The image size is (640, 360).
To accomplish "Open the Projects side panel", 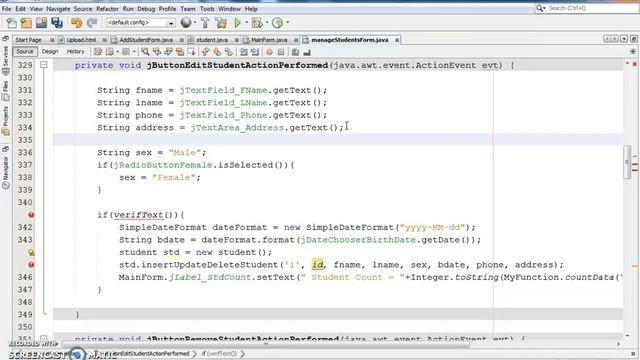I will click(5, 121).
